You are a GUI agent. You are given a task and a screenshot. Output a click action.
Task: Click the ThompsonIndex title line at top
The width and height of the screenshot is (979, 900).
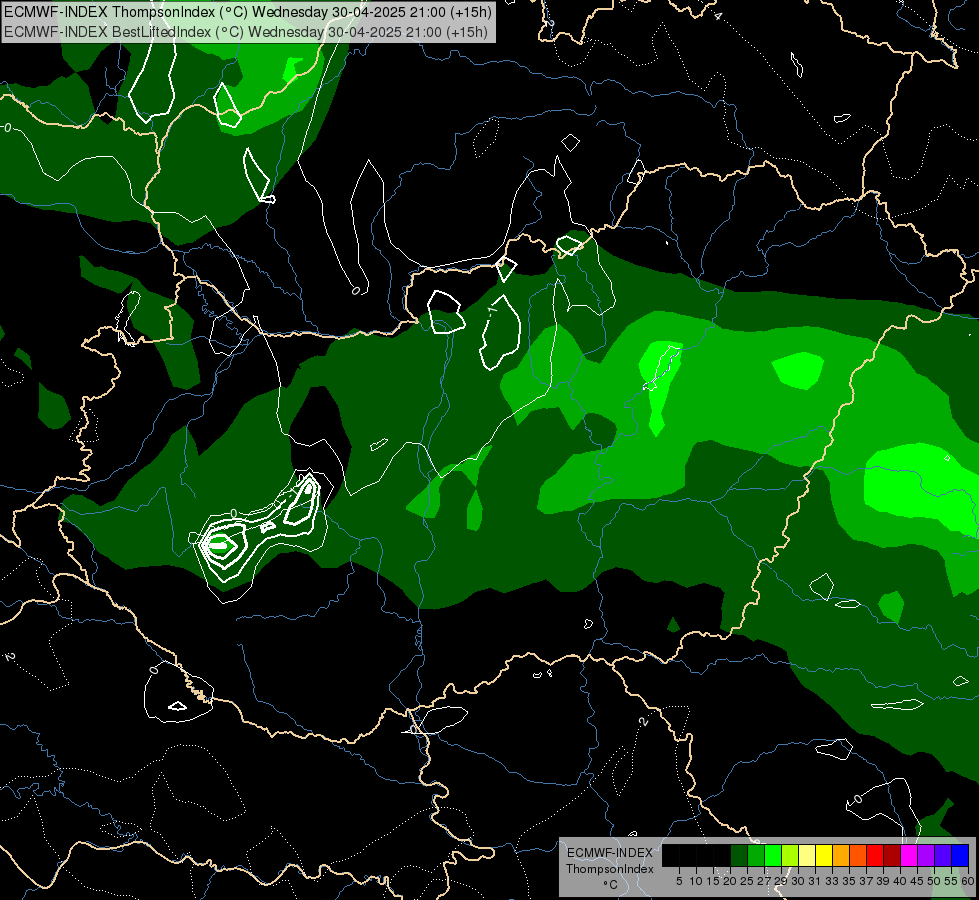point(248,12)
